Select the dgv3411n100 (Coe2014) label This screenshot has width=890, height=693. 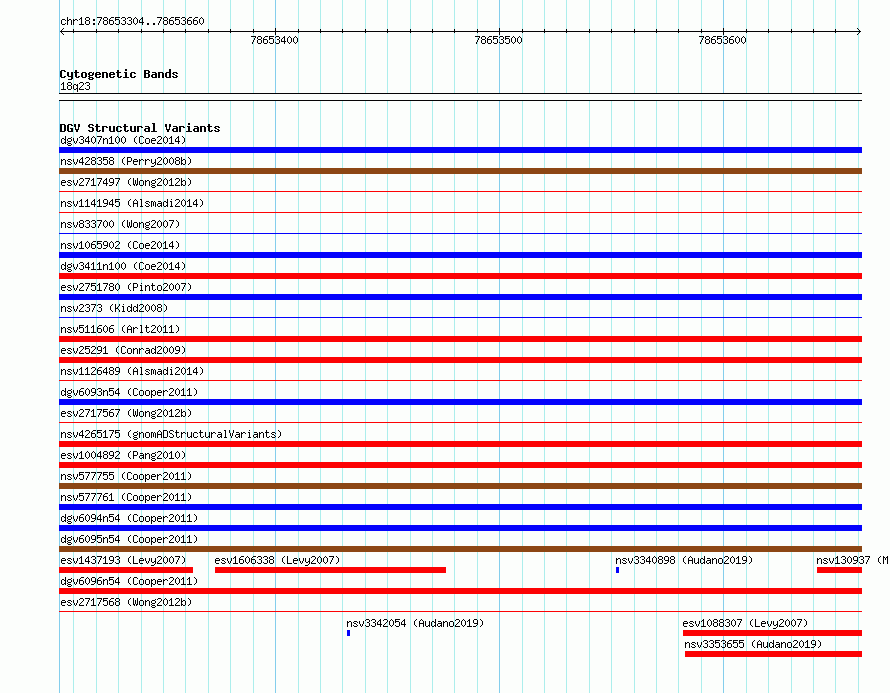[123, 266]
